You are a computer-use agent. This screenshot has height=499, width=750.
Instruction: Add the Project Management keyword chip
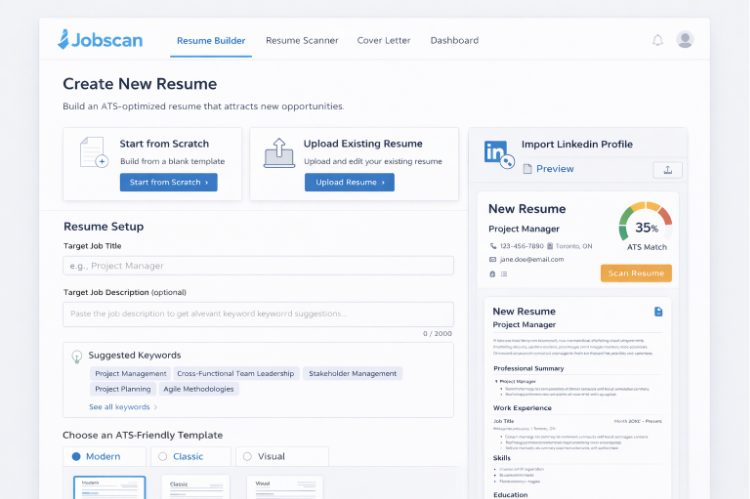[x=131, y=373]
